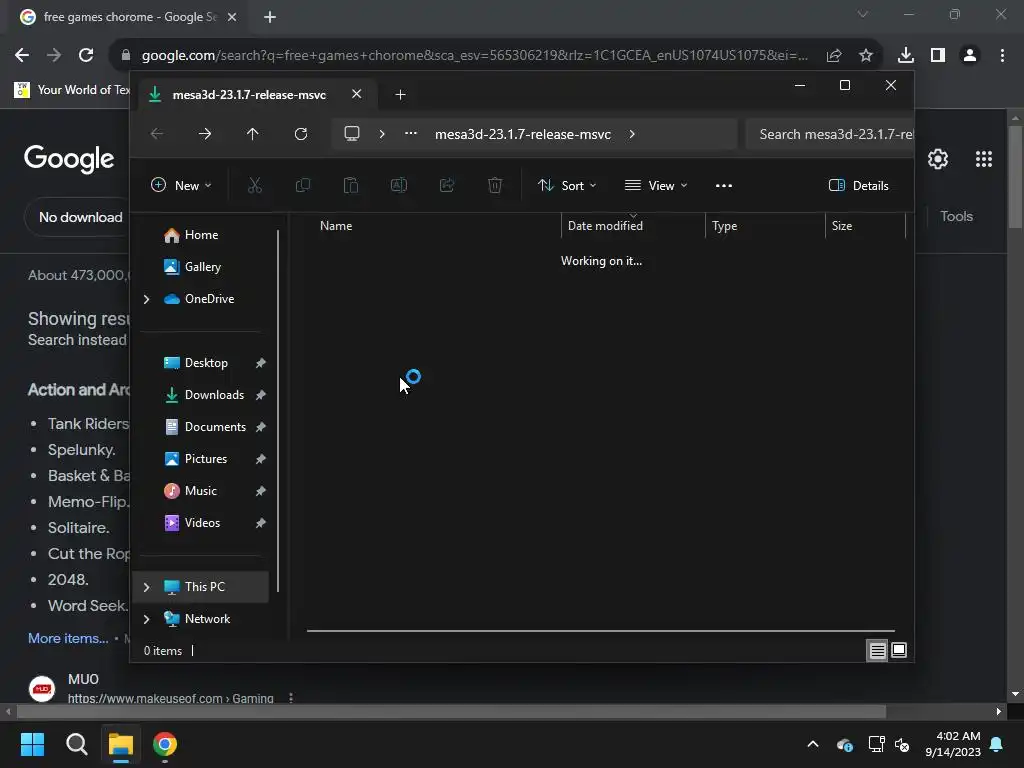The image size is (1024, 768).
Task: Unpin Videos from Quick access
Action: pos(261,523)
